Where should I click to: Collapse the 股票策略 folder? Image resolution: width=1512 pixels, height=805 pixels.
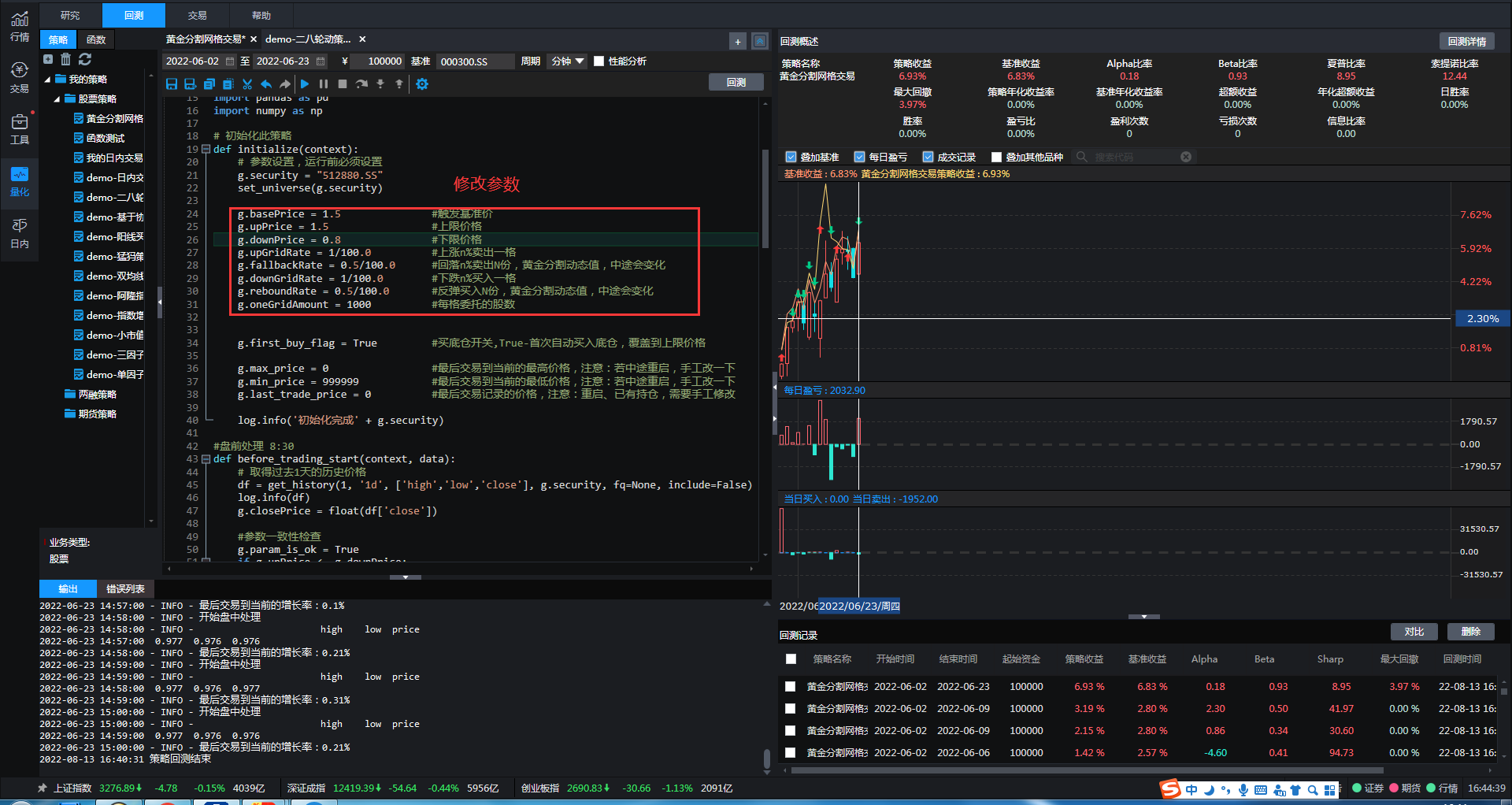tap(57, 99)
